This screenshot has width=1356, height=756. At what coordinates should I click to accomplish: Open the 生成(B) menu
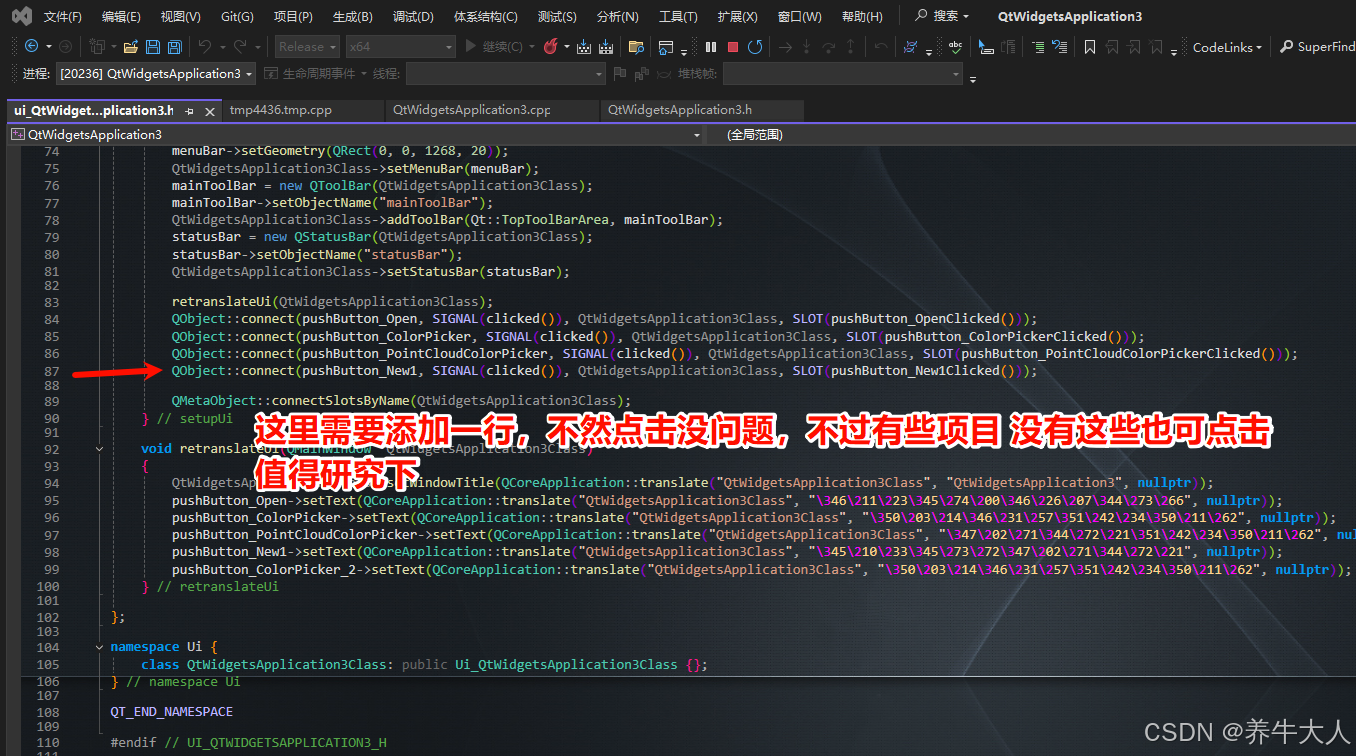(x=352, y=16)
